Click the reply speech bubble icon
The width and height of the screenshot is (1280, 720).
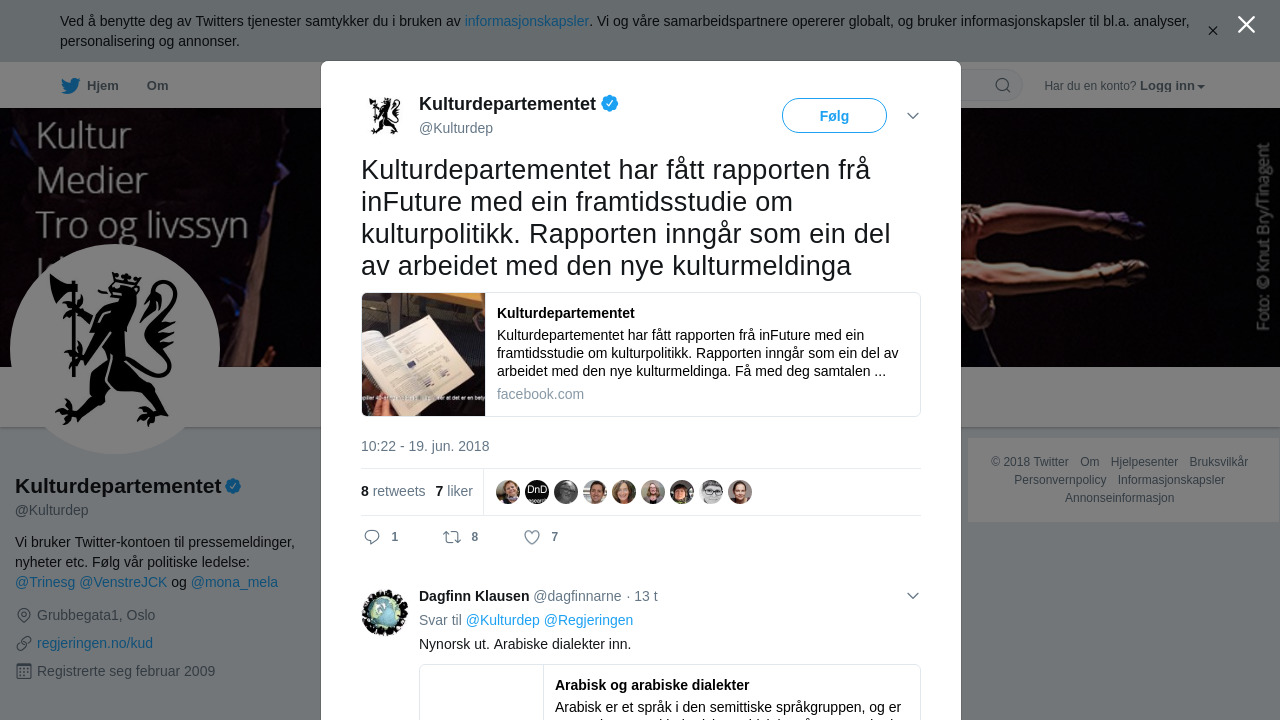372,537
